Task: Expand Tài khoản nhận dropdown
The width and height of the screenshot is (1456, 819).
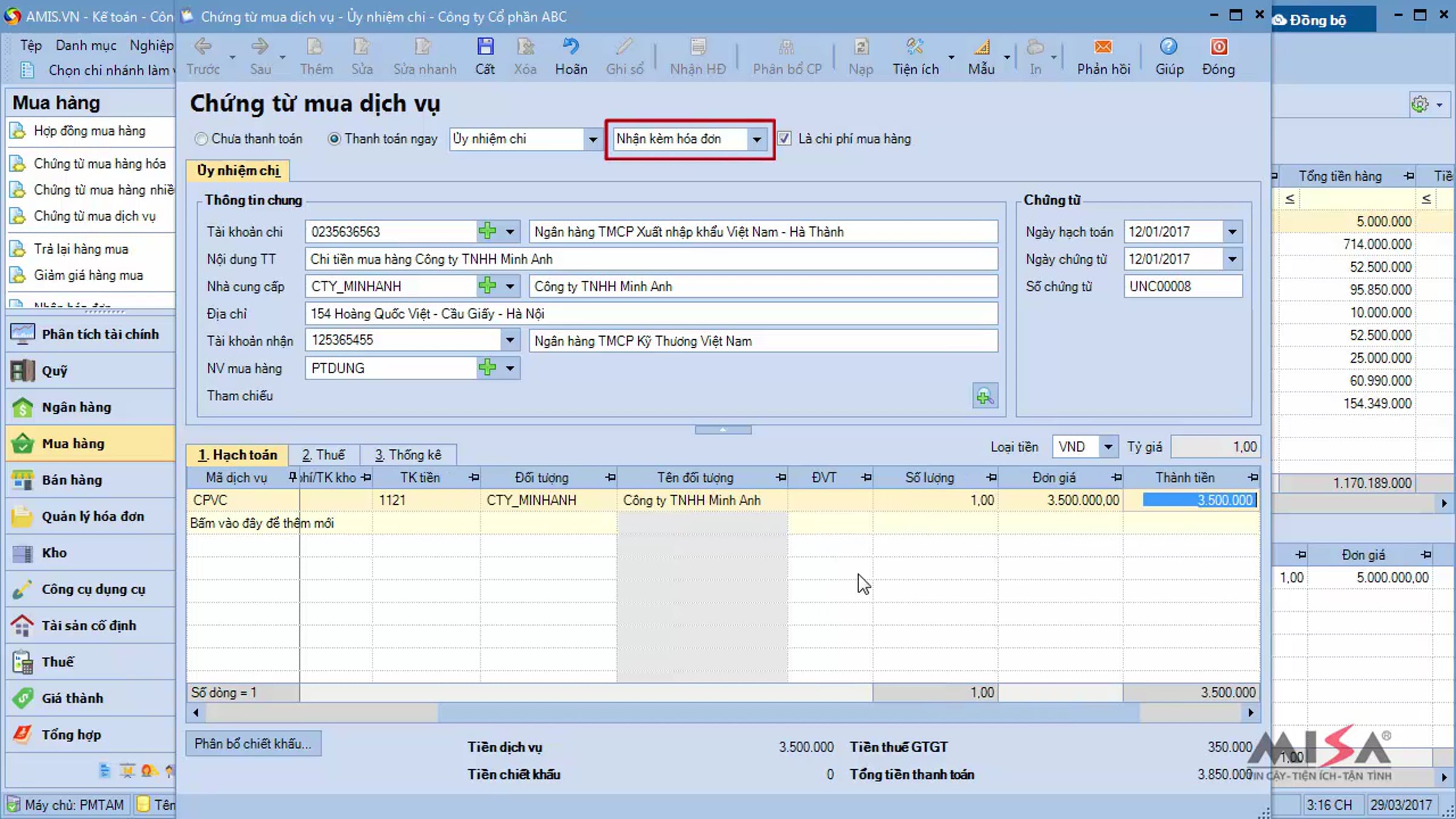Action: (510, 340)
